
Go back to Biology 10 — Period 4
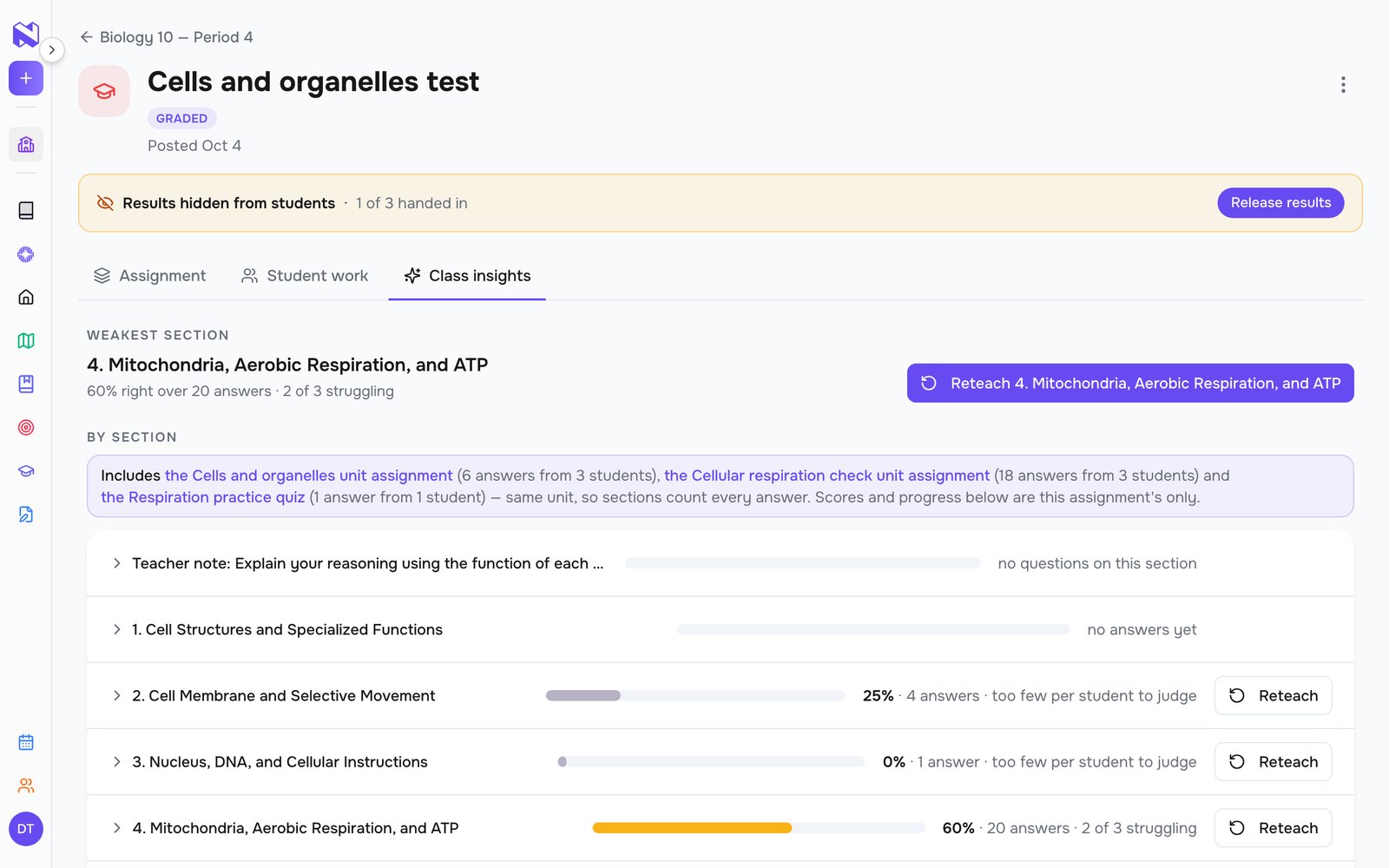point(166,37)
